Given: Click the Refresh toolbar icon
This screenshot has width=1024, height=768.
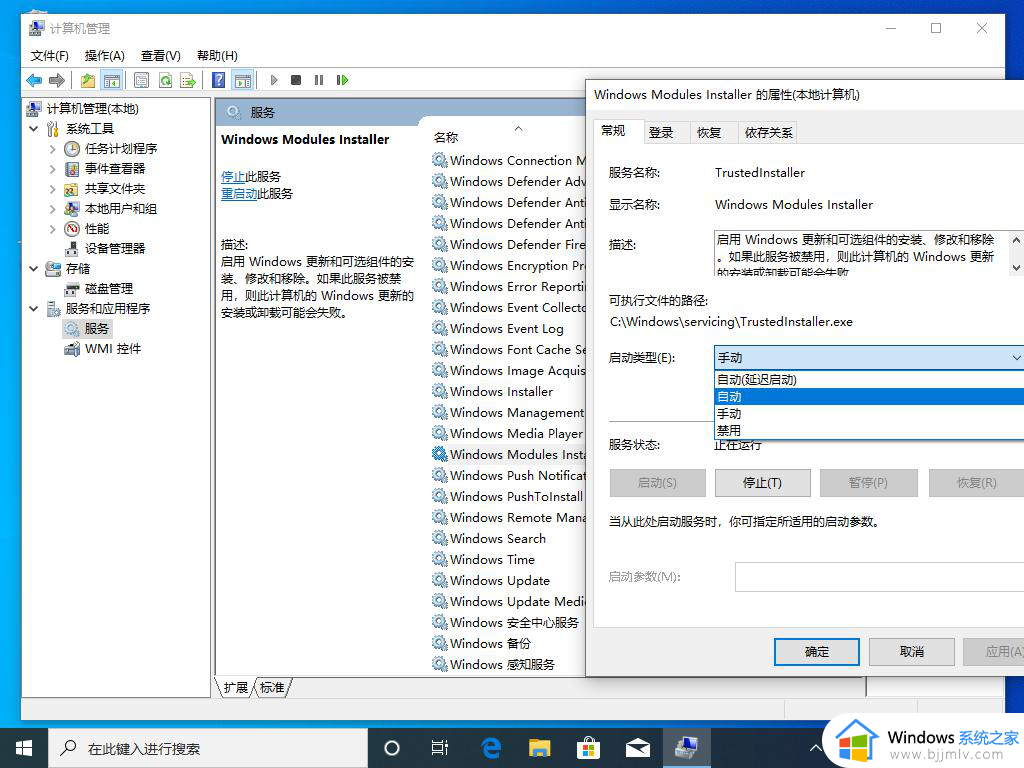Looking at the screenshot, I should click(165, 80).
